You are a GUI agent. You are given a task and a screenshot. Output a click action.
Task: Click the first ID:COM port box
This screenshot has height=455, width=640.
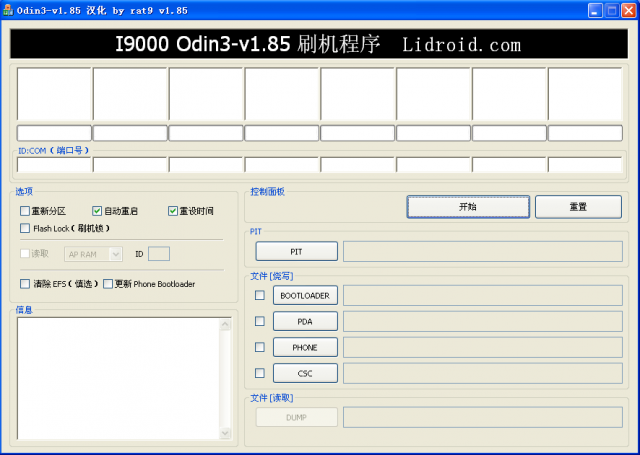[54, 165]
